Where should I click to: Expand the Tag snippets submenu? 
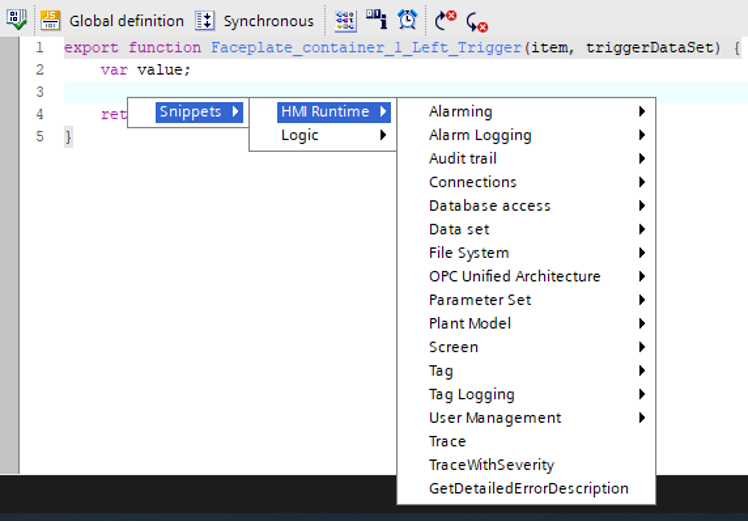click(537, 371)
